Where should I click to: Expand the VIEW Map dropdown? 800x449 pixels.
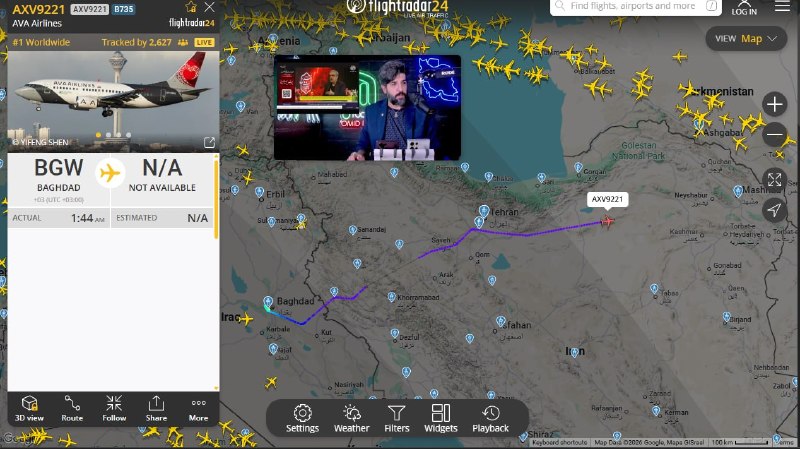pos(746,39)
